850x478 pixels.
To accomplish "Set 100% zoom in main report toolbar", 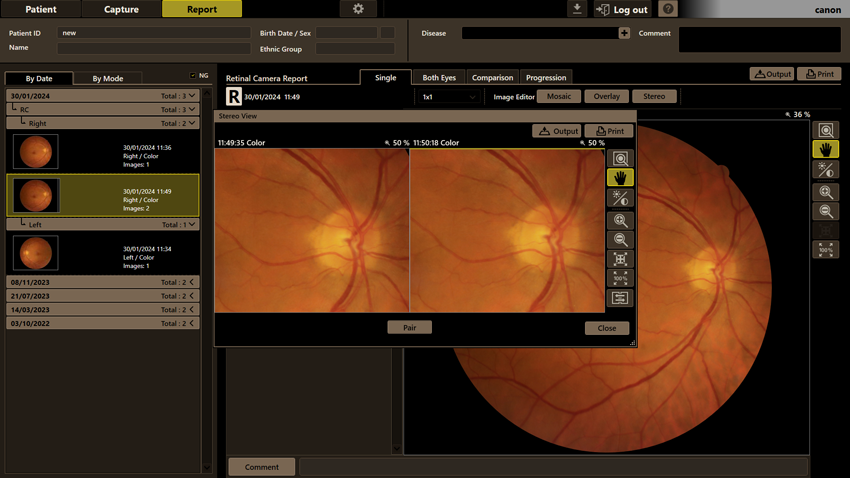I will click(x=826, y=250).
